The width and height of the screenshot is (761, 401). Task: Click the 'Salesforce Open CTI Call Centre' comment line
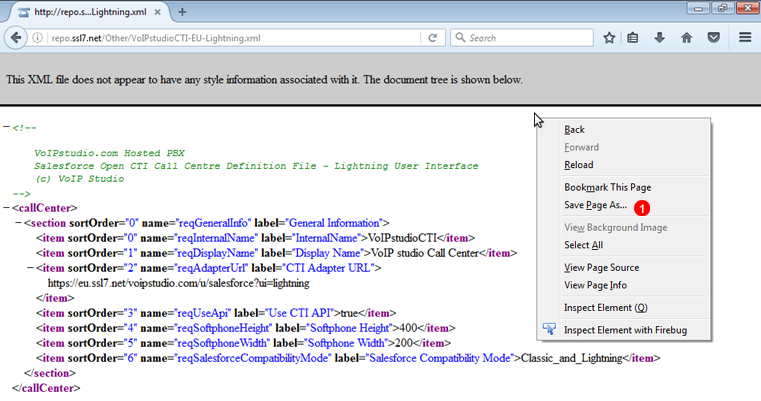(256, 166)
